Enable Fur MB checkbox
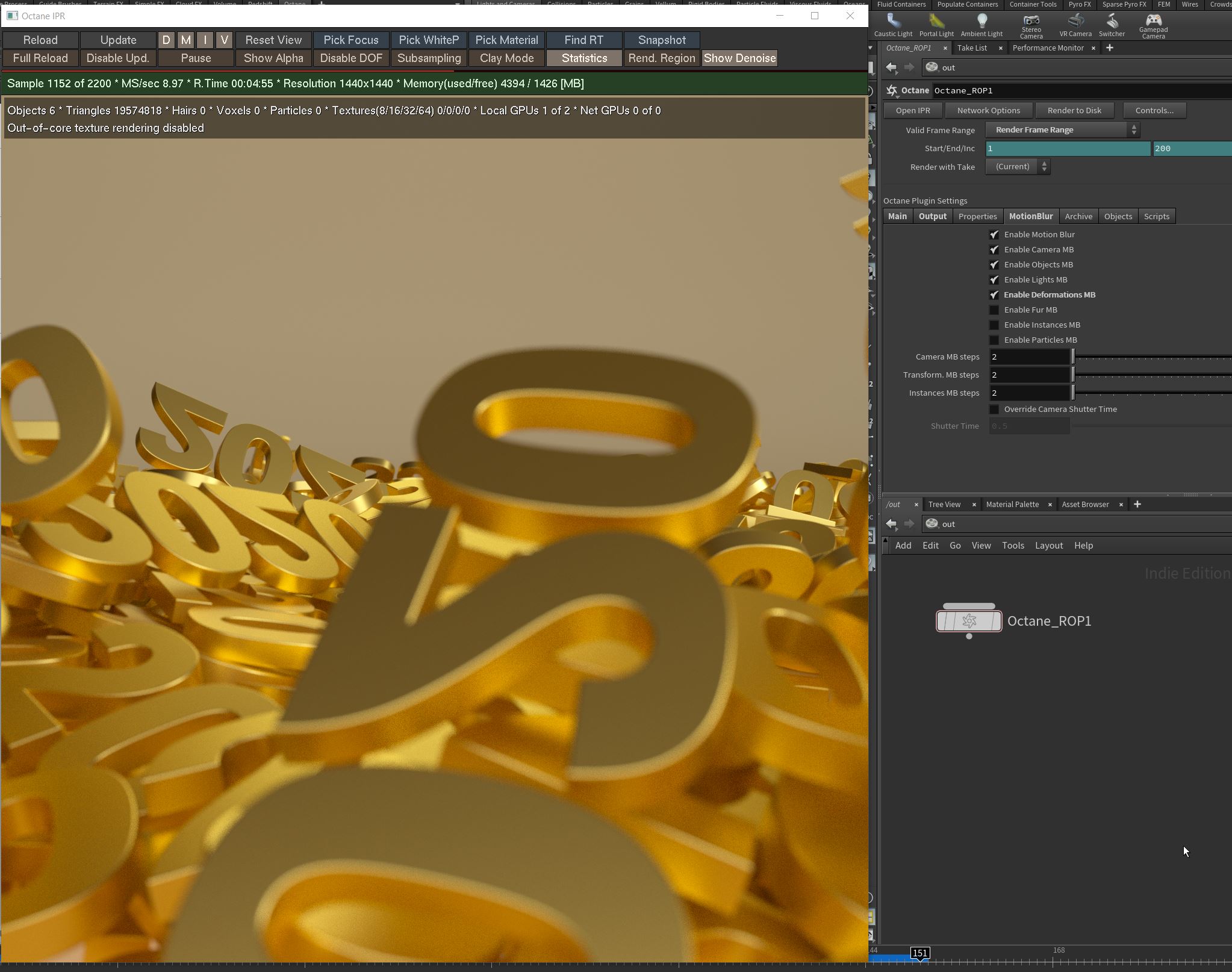Viewport: 1232px width, 972px height. tap(994, 310)
